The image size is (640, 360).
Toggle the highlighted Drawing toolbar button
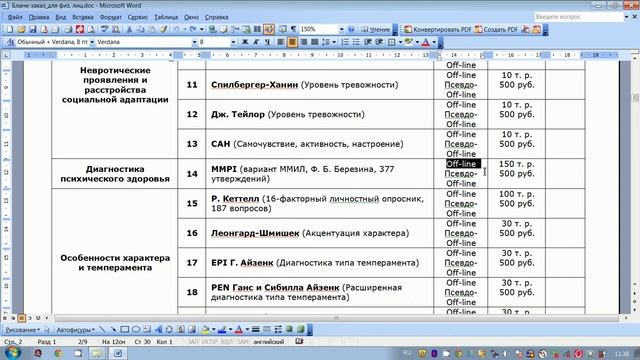click(269, 29)
